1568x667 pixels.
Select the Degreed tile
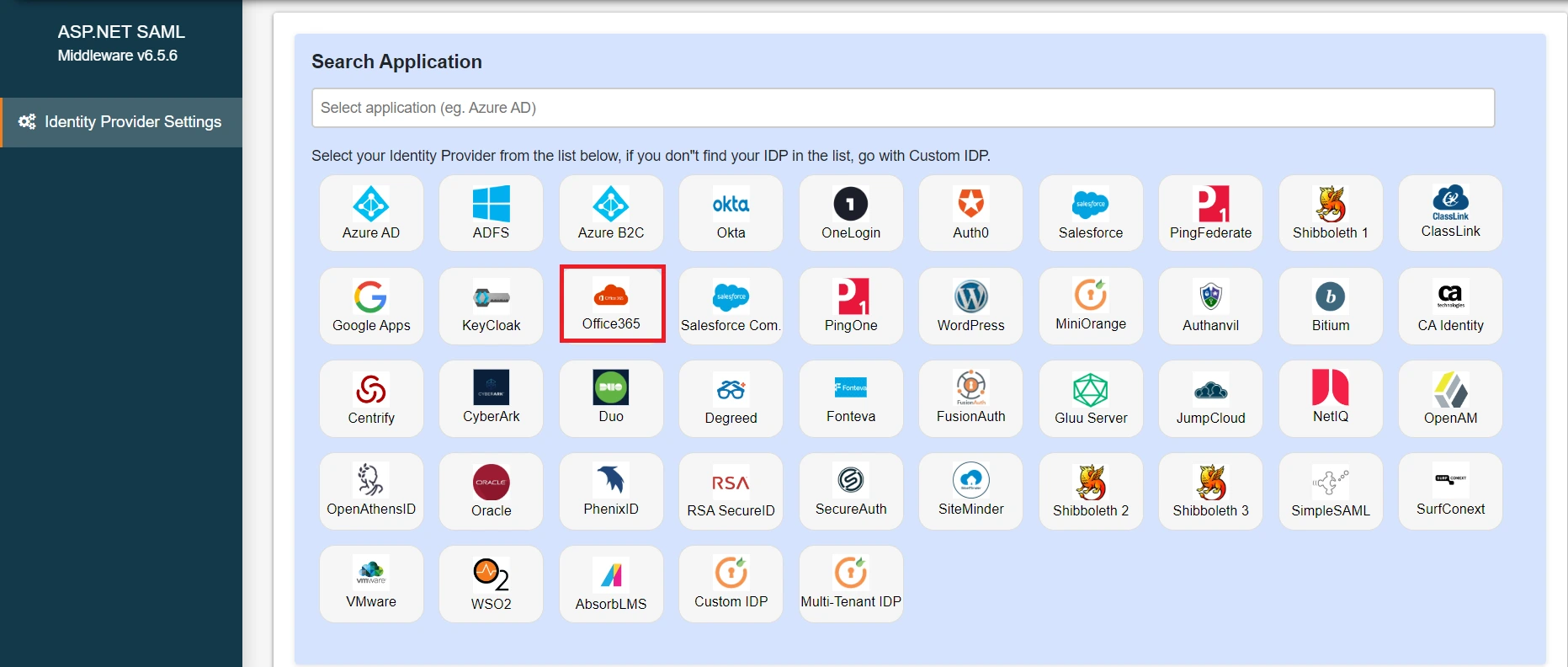click(731, 398)
